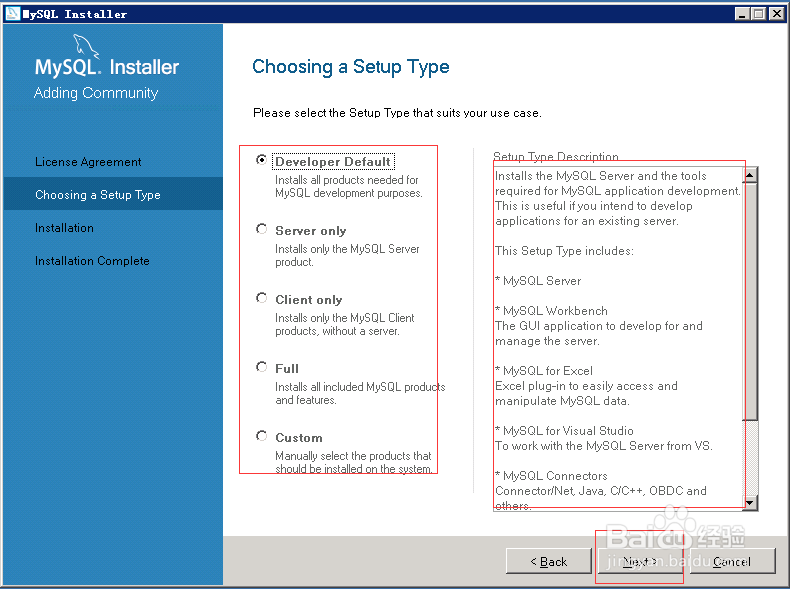Click the 'Adding Community' subtitle
This screenshot has width=790, height=589.
pyautogui.click(x=96, y=93)
